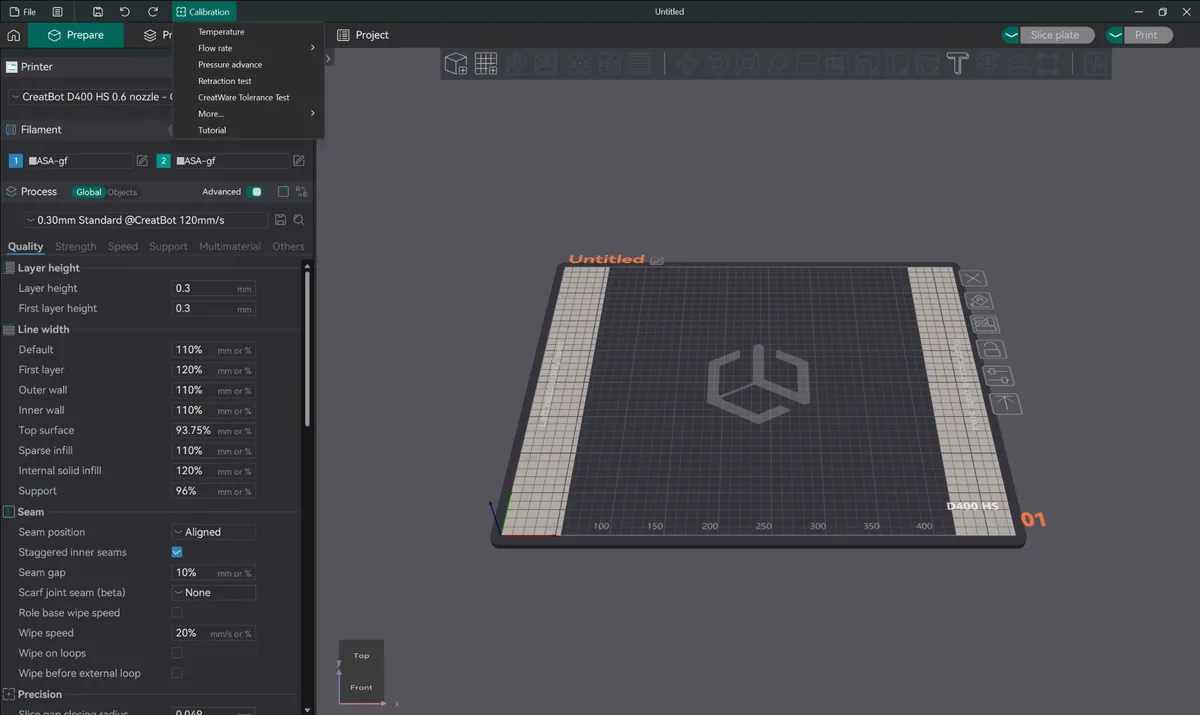Switch process scope to Global
Viewport: 1200px width, 715px height.
tap(89, 192)
